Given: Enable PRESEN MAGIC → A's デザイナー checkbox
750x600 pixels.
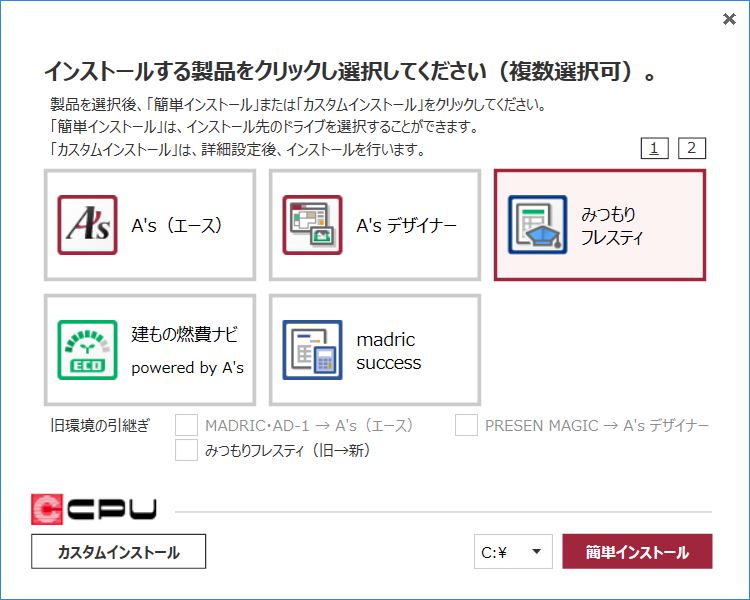Looking at the screenshot, I should tap(466, 425).
